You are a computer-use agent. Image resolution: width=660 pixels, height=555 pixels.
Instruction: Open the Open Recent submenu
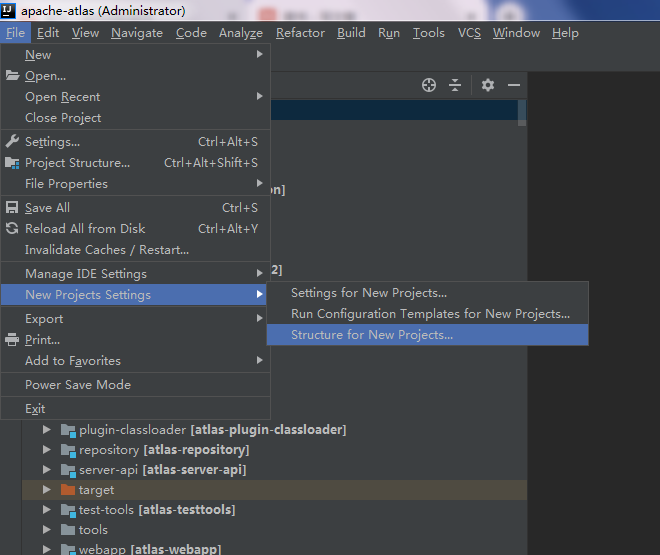coord(135,97)
